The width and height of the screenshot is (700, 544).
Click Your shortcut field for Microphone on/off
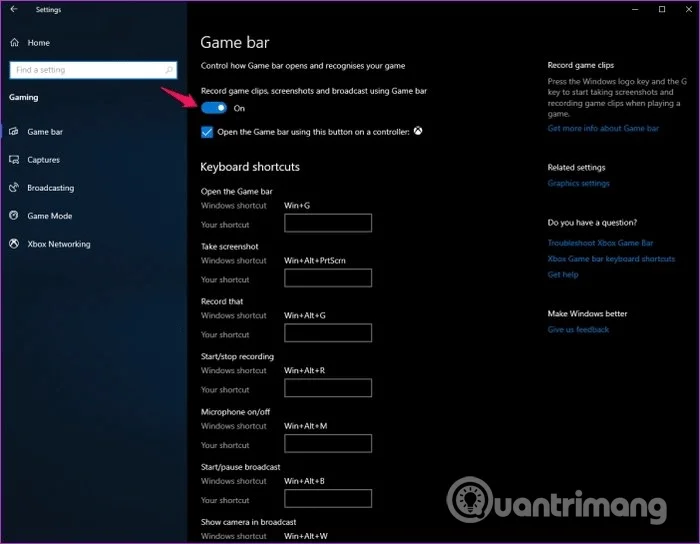[328, 443]
